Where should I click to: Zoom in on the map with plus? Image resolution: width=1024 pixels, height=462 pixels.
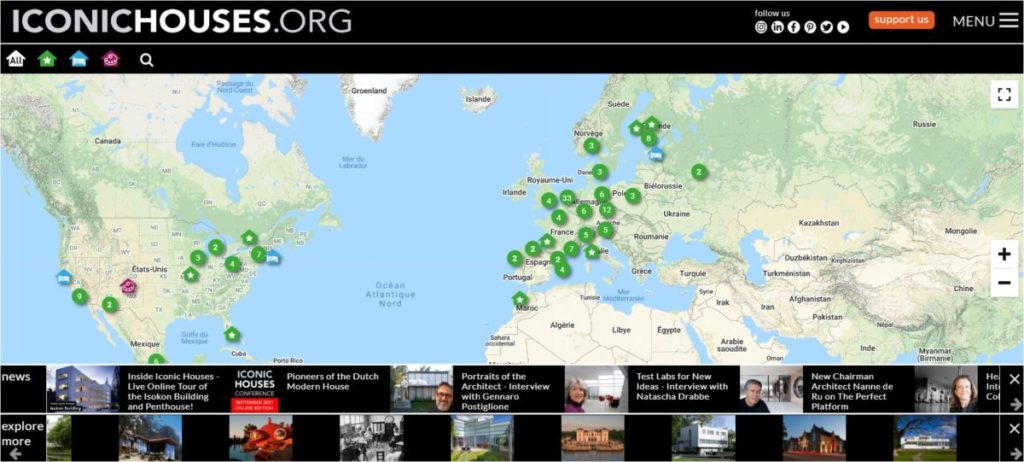pyautogui.click(x=1004, y=254)
